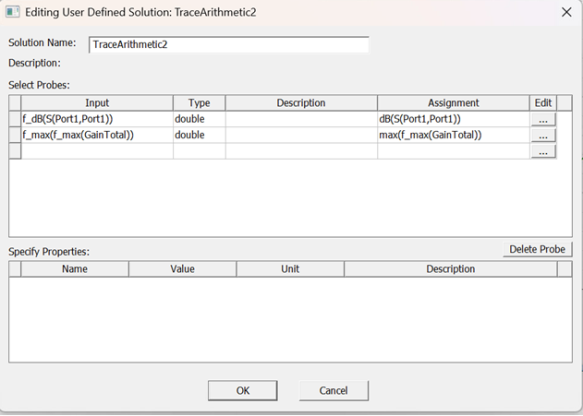Close the Editing User Defined Solution dialog

tap(566, 12)
